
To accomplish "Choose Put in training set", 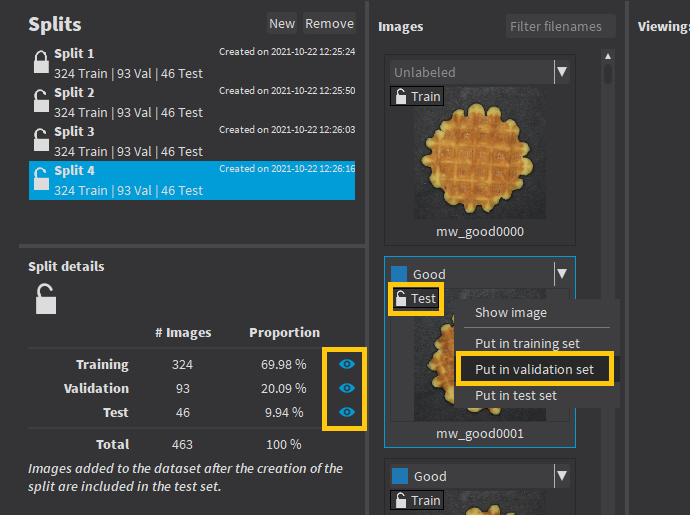I will pos(527,343).
